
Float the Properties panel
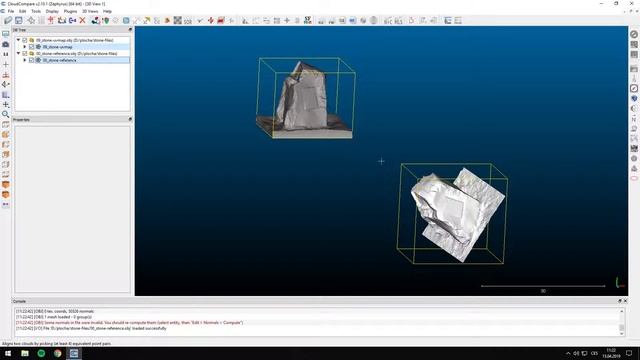pos(130,119)
